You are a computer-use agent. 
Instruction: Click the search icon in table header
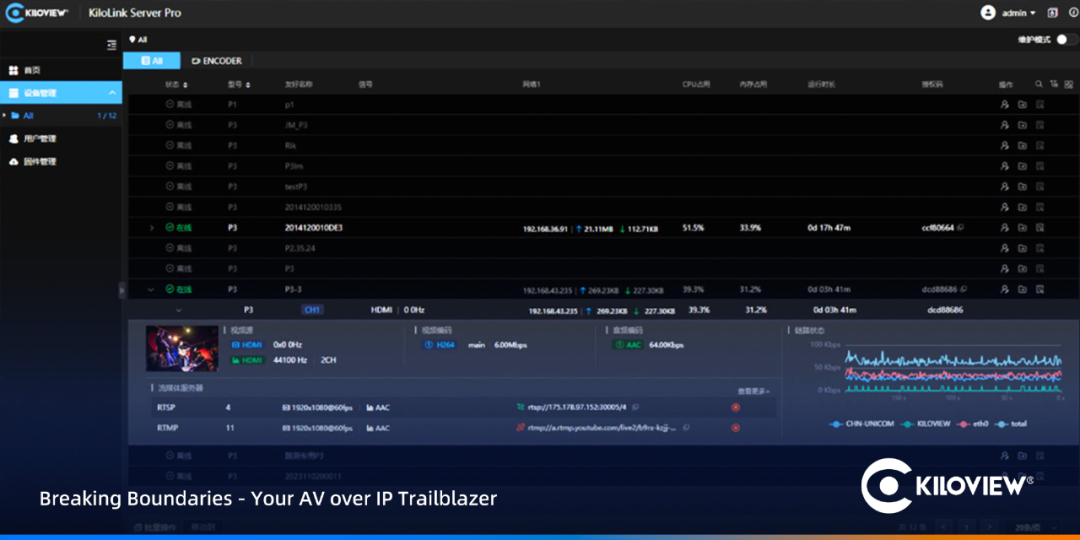pos(1039,84)
